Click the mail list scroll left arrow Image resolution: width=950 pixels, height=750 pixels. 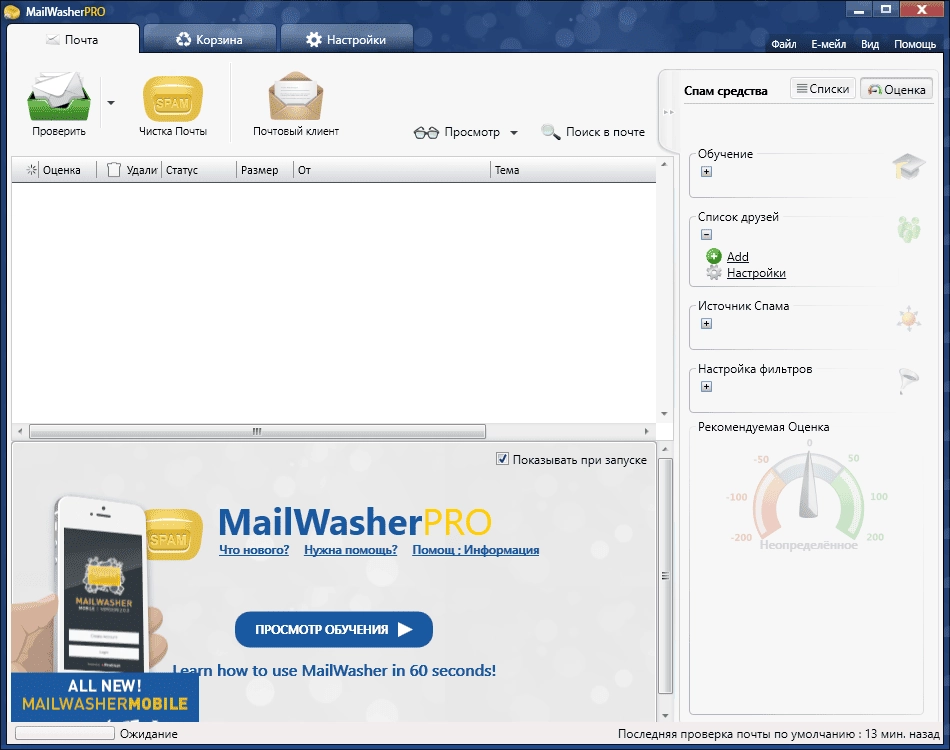point(20,431)
